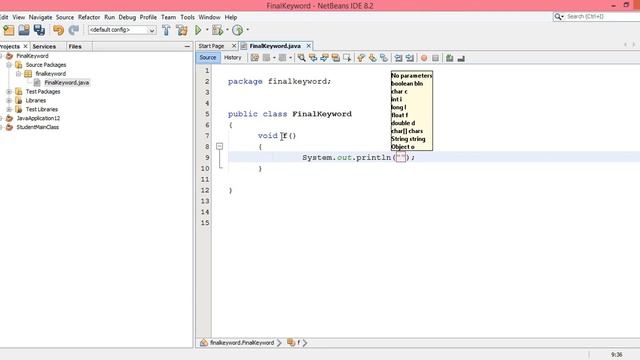This screenshot has height=360, width=640.
Task: Click Next Bookmark icon
Action: pos(372,58)
